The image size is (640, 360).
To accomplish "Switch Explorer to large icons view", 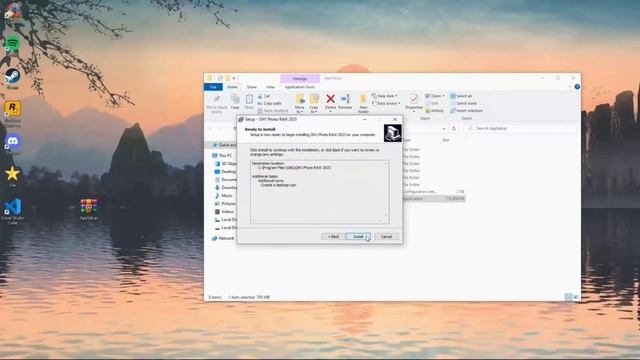I will point(576,297).
